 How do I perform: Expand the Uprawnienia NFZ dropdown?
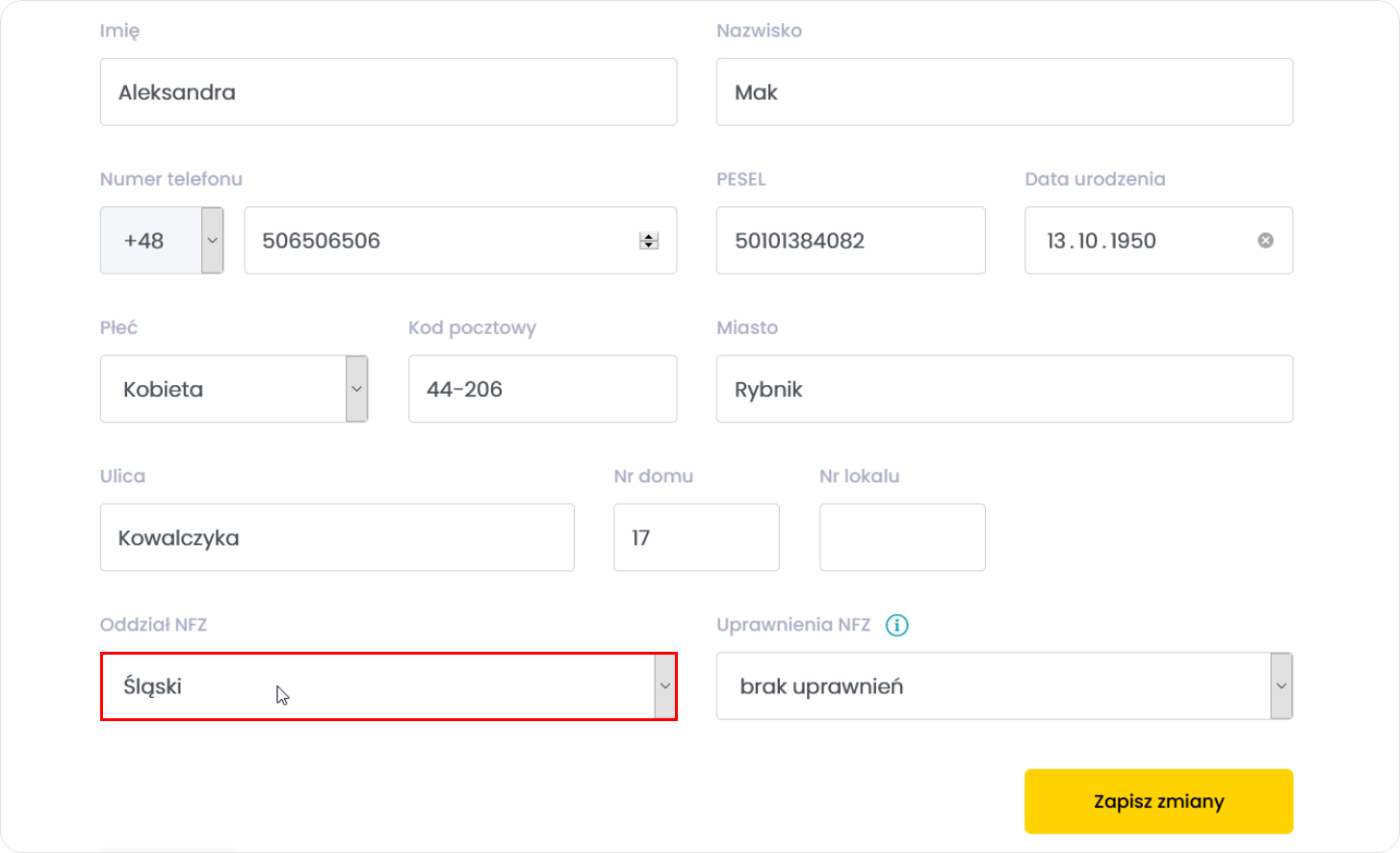pos(1004,686)
